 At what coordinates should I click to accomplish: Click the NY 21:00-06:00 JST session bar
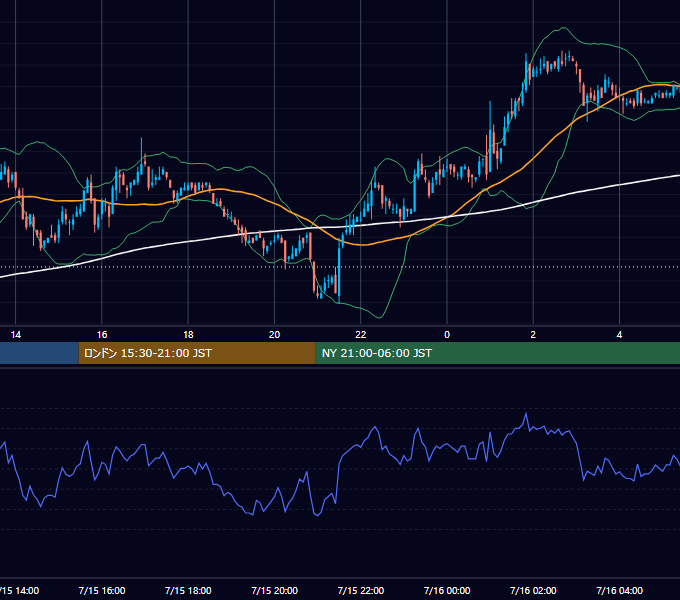[497, 353]
